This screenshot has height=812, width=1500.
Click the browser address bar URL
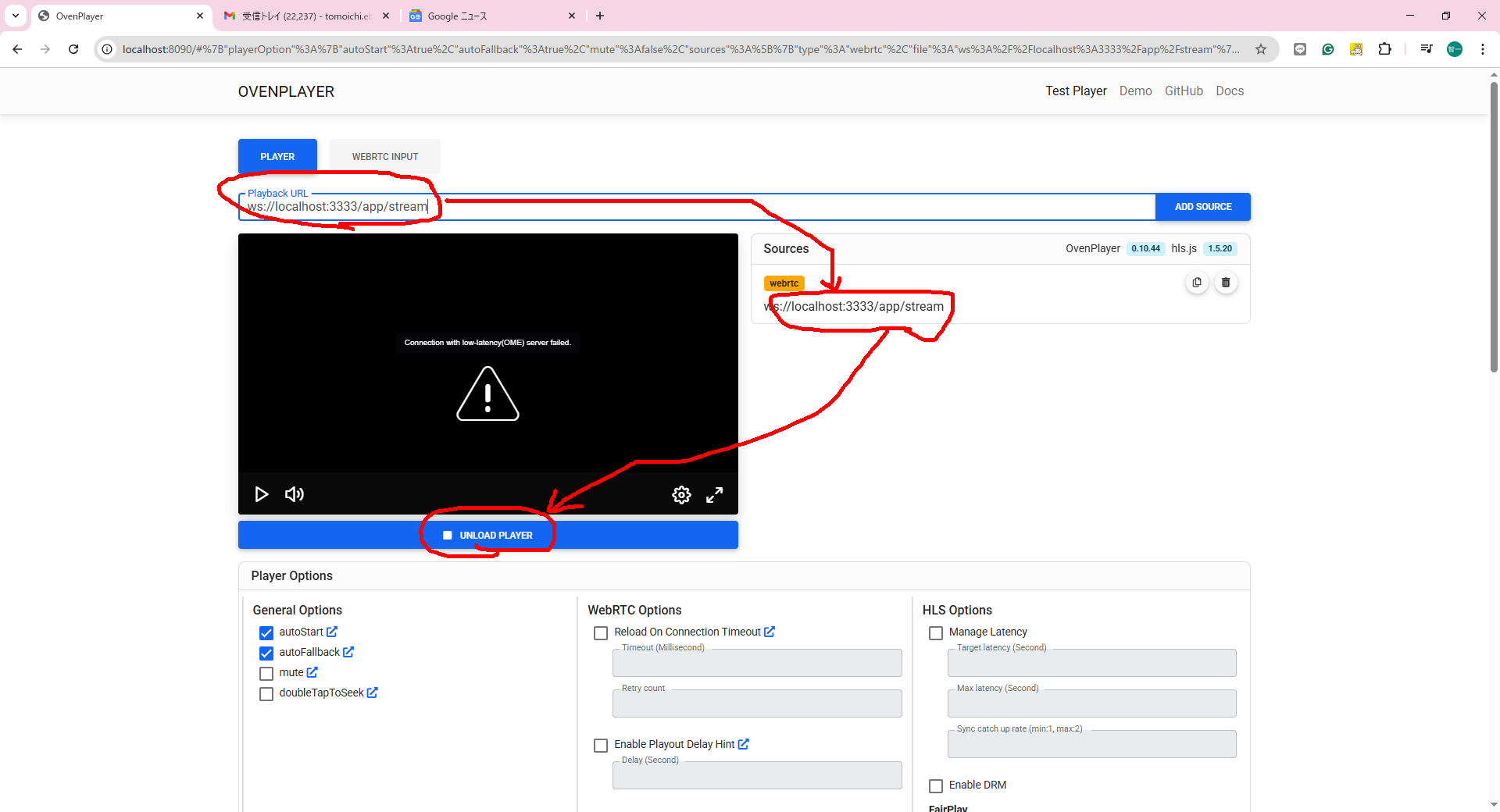tap(680, 49)
